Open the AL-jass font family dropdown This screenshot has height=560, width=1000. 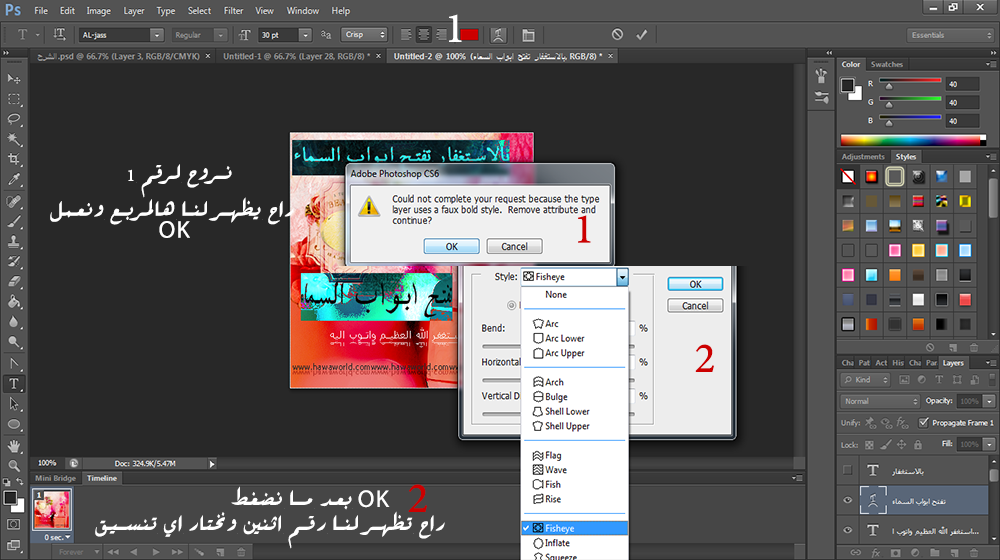pos(157,34)
